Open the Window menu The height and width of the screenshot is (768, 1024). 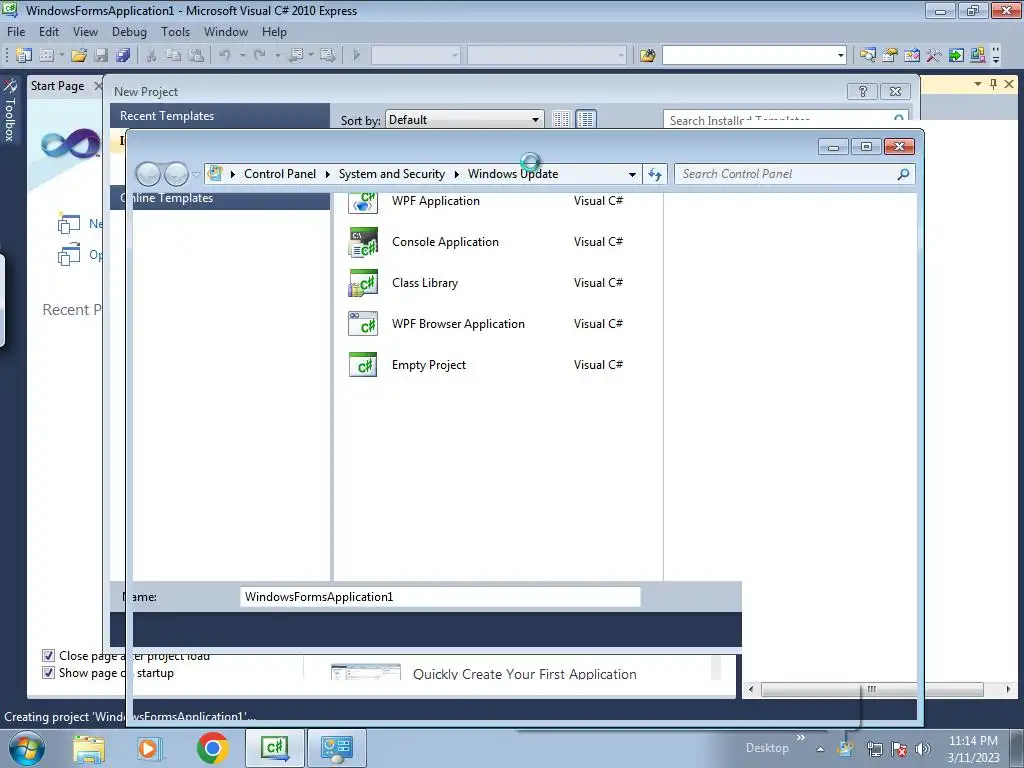(x=225, y=31)
